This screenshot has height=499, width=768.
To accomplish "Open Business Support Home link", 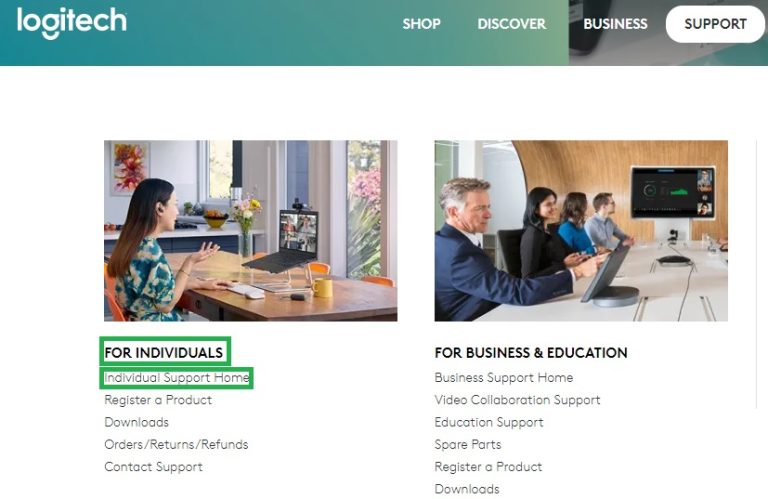I will coord(504,378).
